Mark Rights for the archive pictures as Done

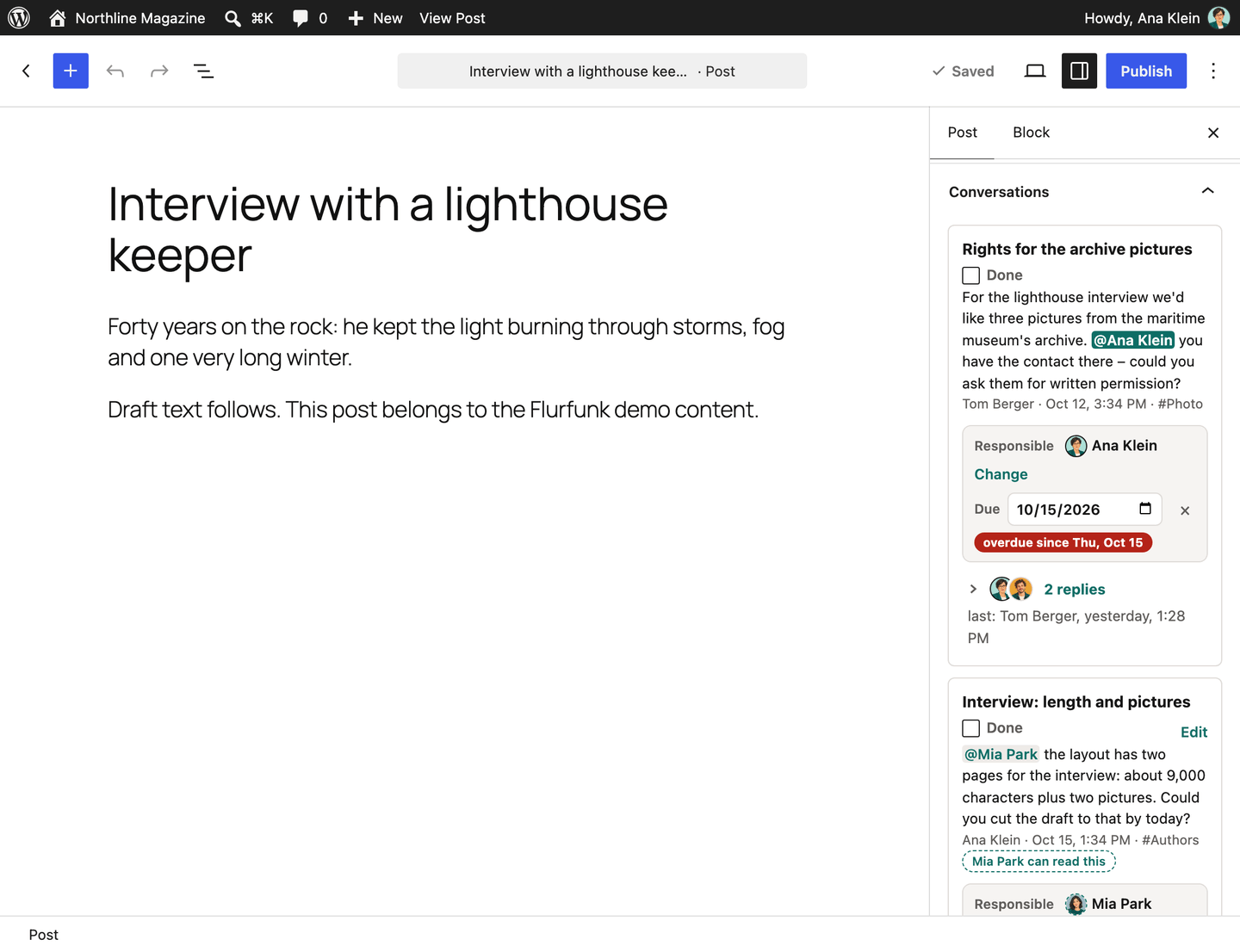[x=971, y=275]
